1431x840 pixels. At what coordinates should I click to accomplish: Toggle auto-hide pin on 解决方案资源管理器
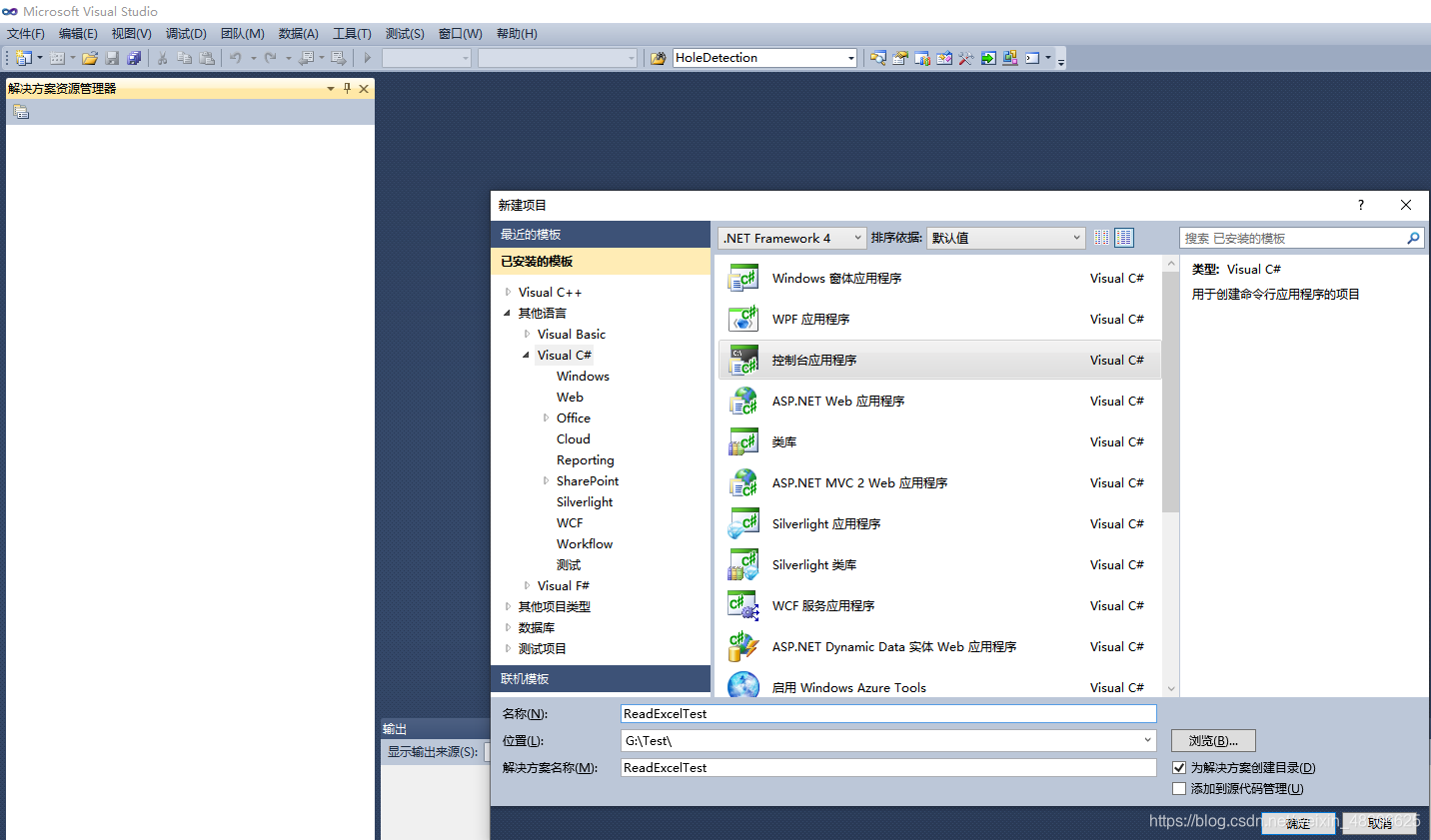pyautogui.click(x=345, y=88)
